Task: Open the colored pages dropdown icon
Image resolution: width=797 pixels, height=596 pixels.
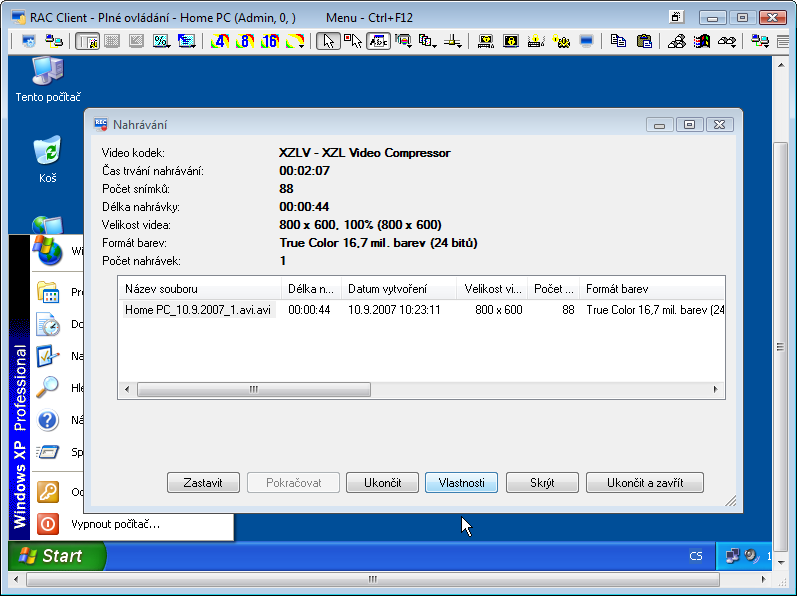Action: [x=427, y=41]
